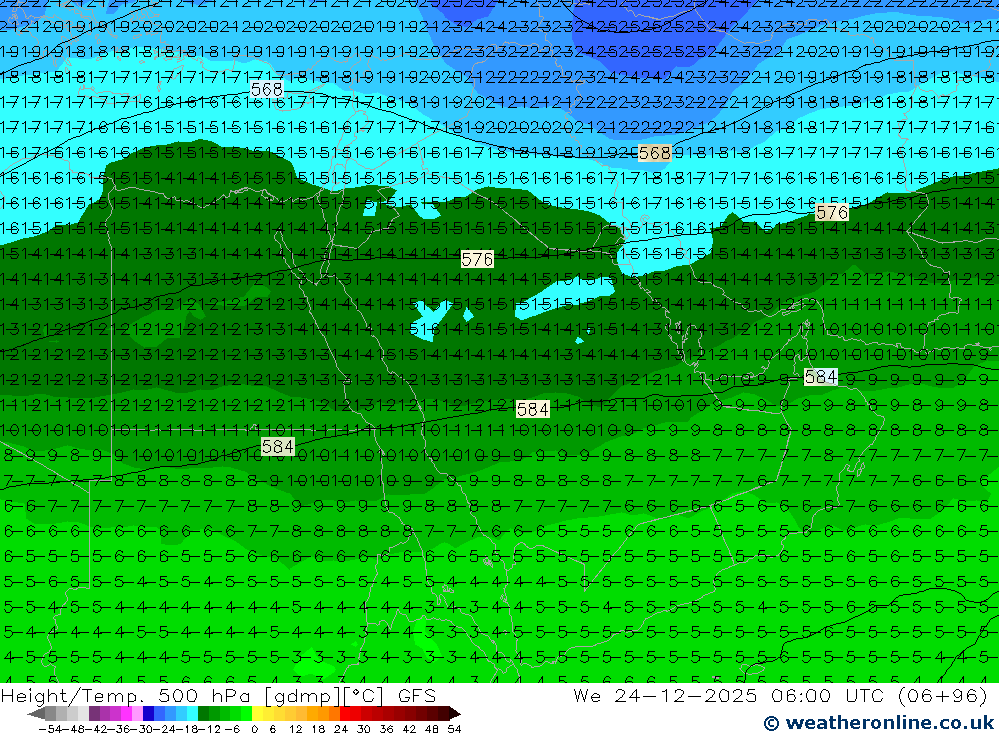The image size is (1000, 733).
Task: Click the '-54' legend scale value
Action: [50, 729]
